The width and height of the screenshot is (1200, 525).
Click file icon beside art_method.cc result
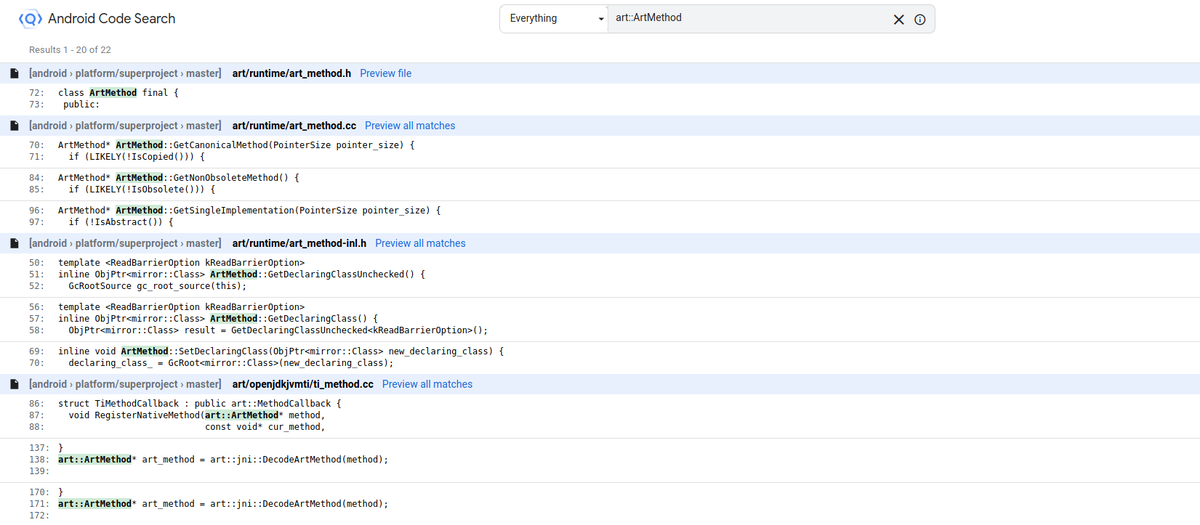(x=14, y=126)
